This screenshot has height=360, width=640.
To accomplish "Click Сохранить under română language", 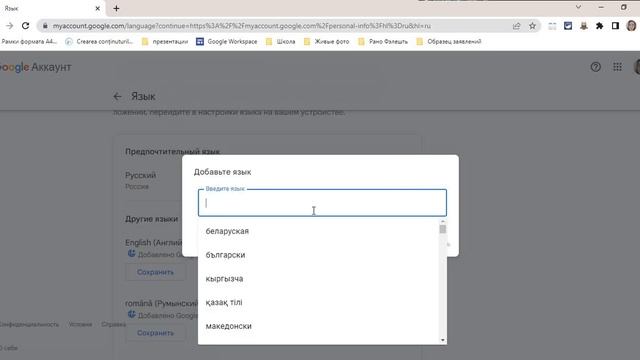I will [x=155, y=333].
